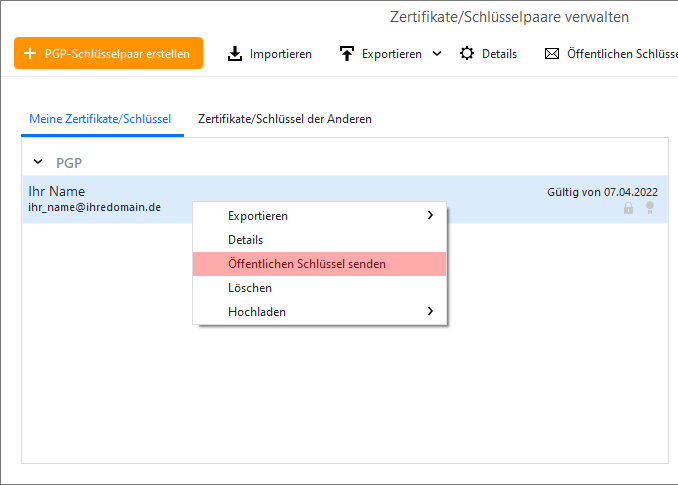Click the Gültig von 07.04.2022 text

[602, 192]
